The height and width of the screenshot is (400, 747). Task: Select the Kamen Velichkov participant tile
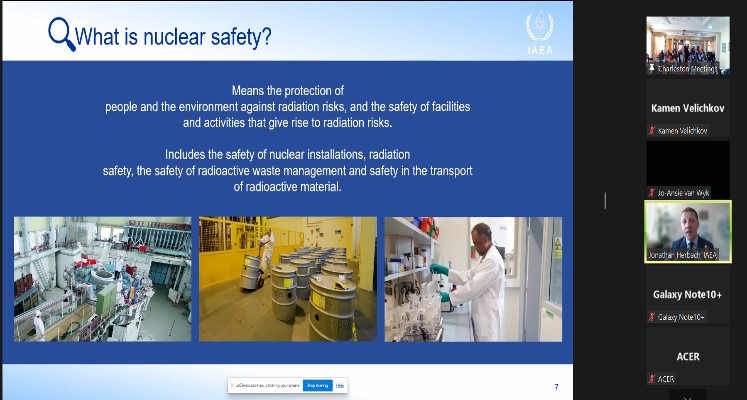click(x=687, y=108)
